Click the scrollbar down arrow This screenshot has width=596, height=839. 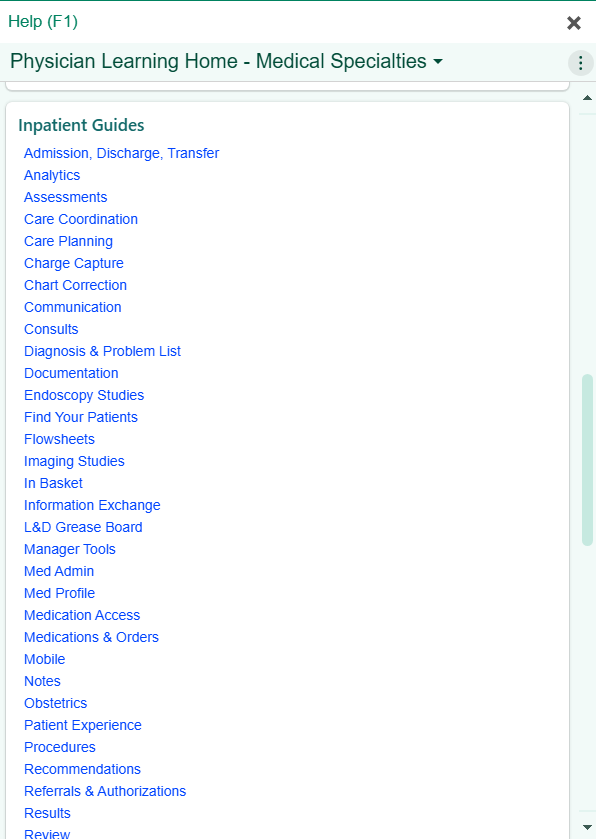tap(587, 828)
